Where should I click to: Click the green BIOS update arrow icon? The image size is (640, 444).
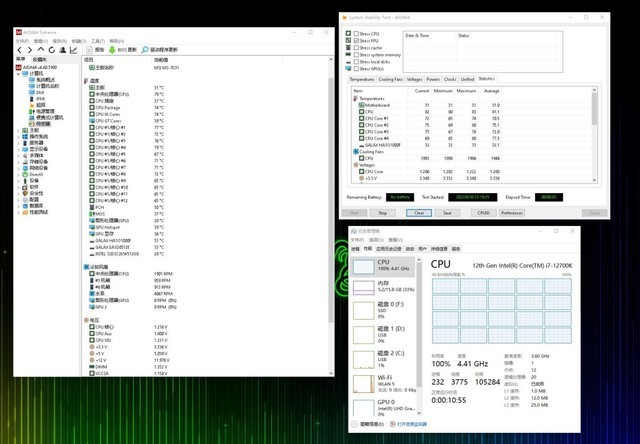click(112, 50)
